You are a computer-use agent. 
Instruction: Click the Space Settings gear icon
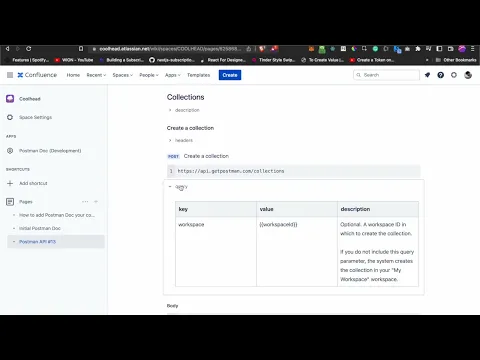(10, 117)
